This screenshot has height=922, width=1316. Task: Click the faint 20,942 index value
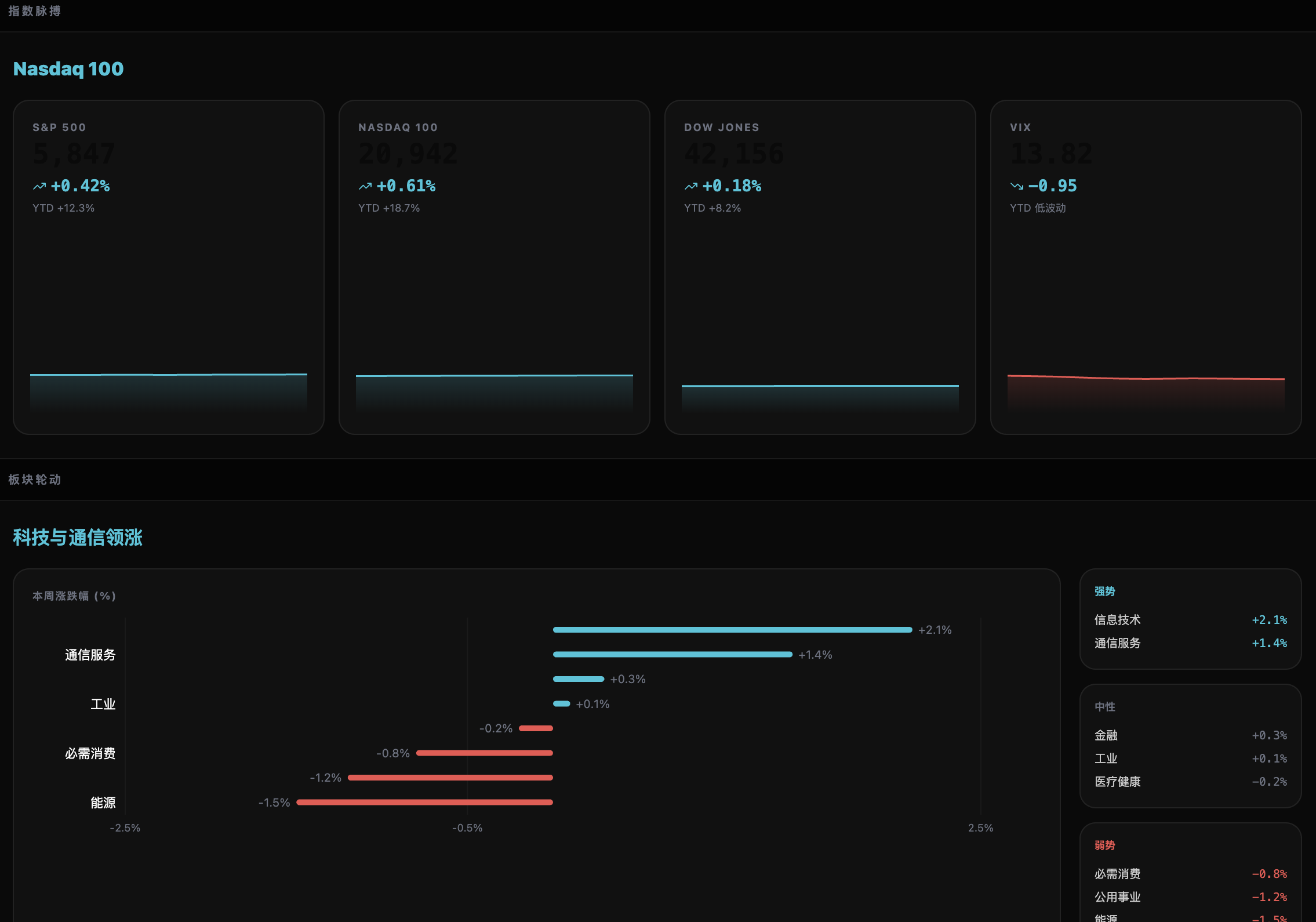point(408,154)
